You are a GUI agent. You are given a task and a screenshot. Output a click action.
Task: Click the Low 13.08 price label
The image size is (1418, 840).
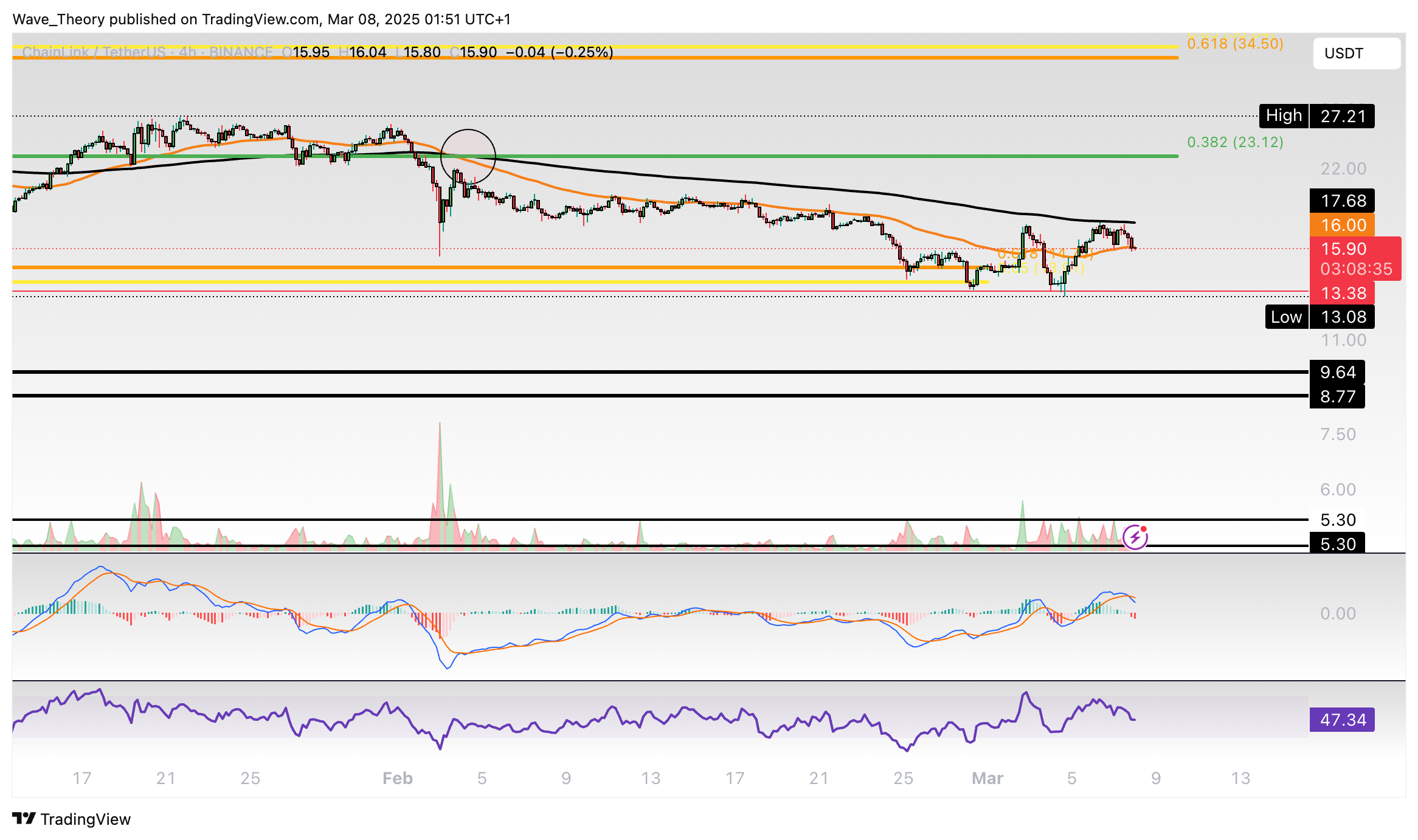coord(1319,317)
